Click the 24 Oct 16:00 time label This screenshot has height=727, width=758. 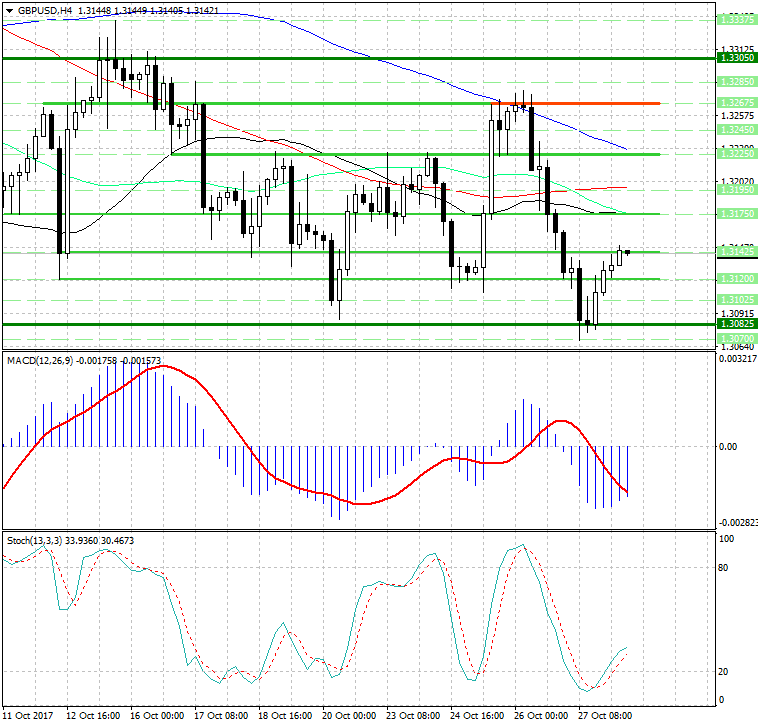click(477, 716)
